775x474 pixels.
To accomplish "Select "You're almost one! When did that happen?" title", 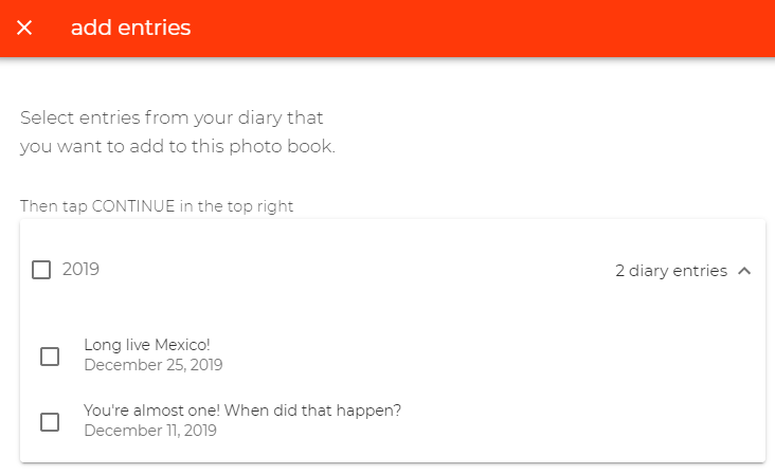I will pos(242,411).
